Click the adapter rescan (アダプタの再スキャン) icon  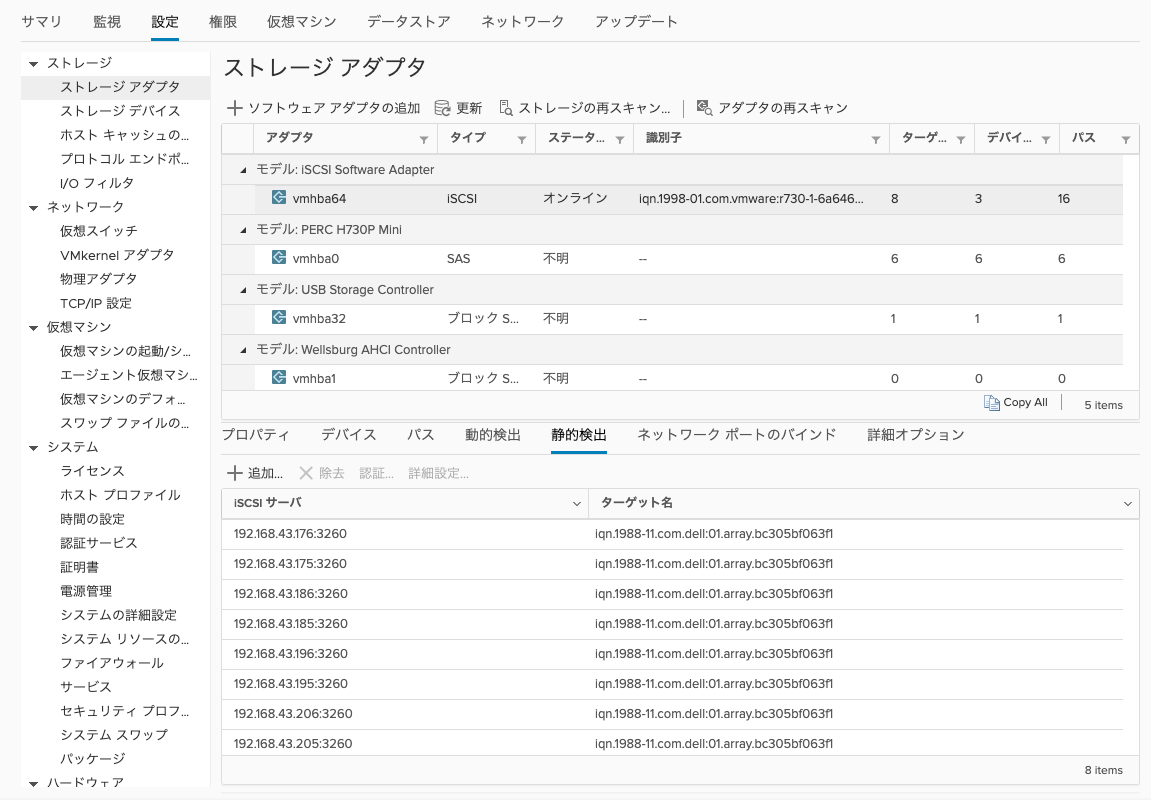pos(704,108)
